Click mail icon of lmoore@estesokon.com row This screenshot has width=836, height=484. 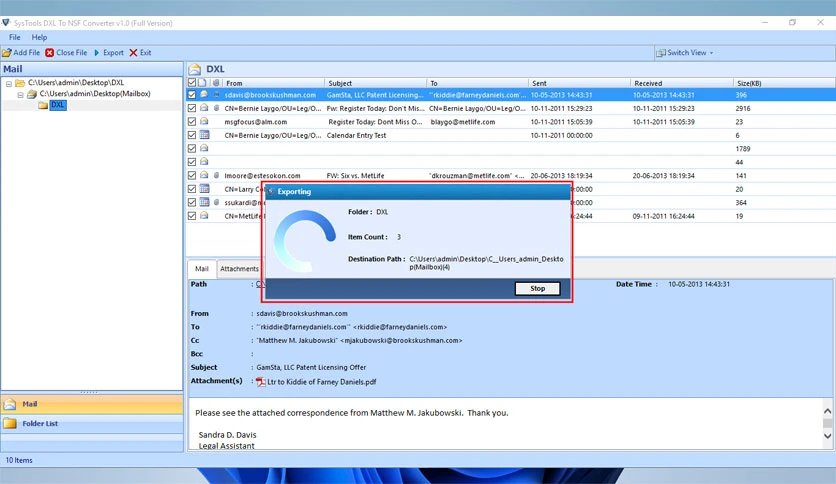coord(204,175)
